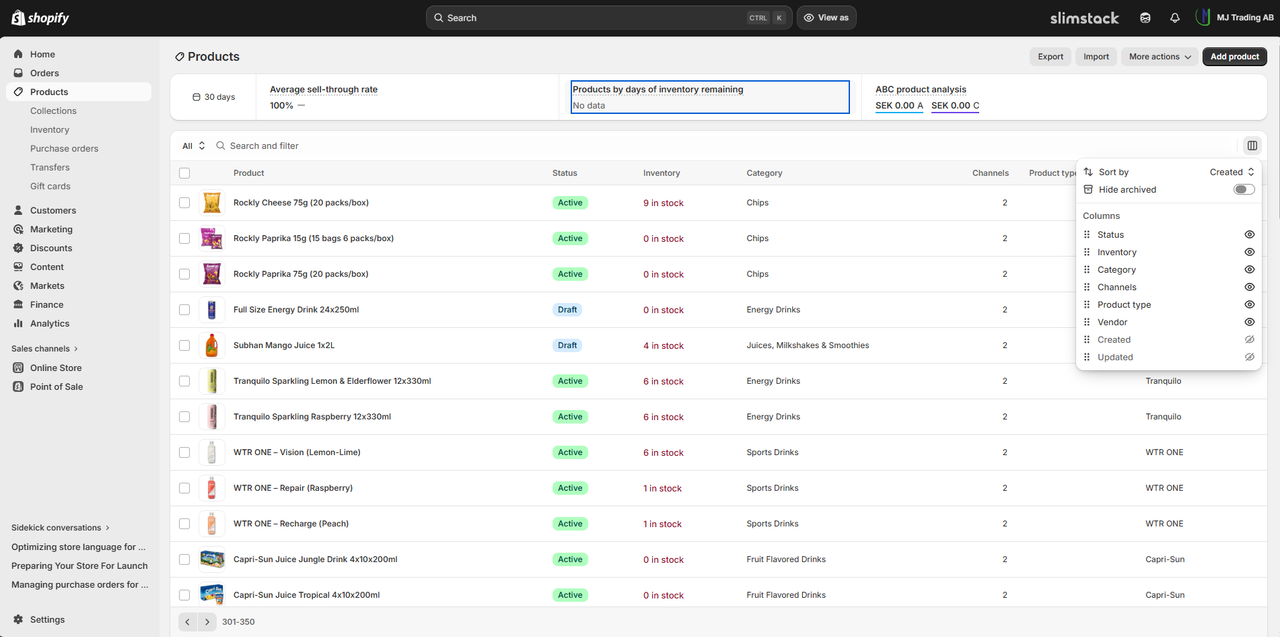Click the Draft badge for Subhan Mango Juice
The height and width of the screenshot is (637, 1280).
567,345
